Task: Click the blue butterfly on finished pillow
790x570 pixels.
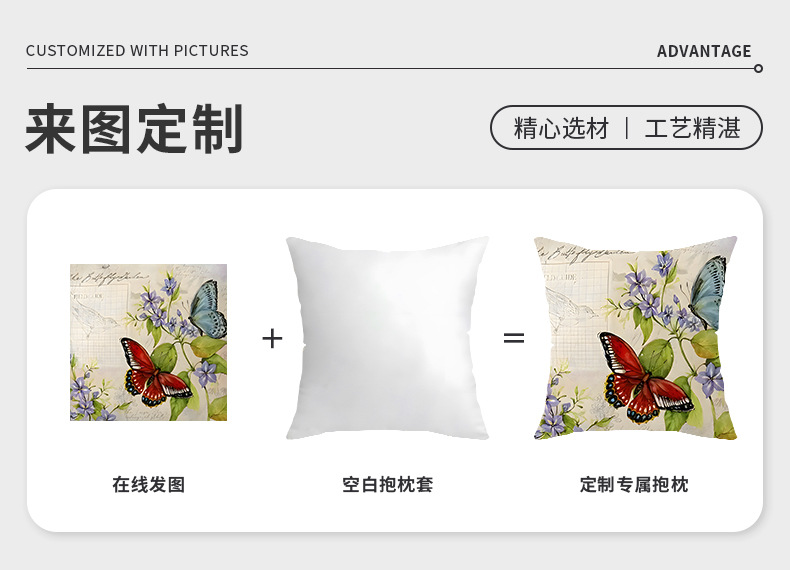Action: [708, 292]
